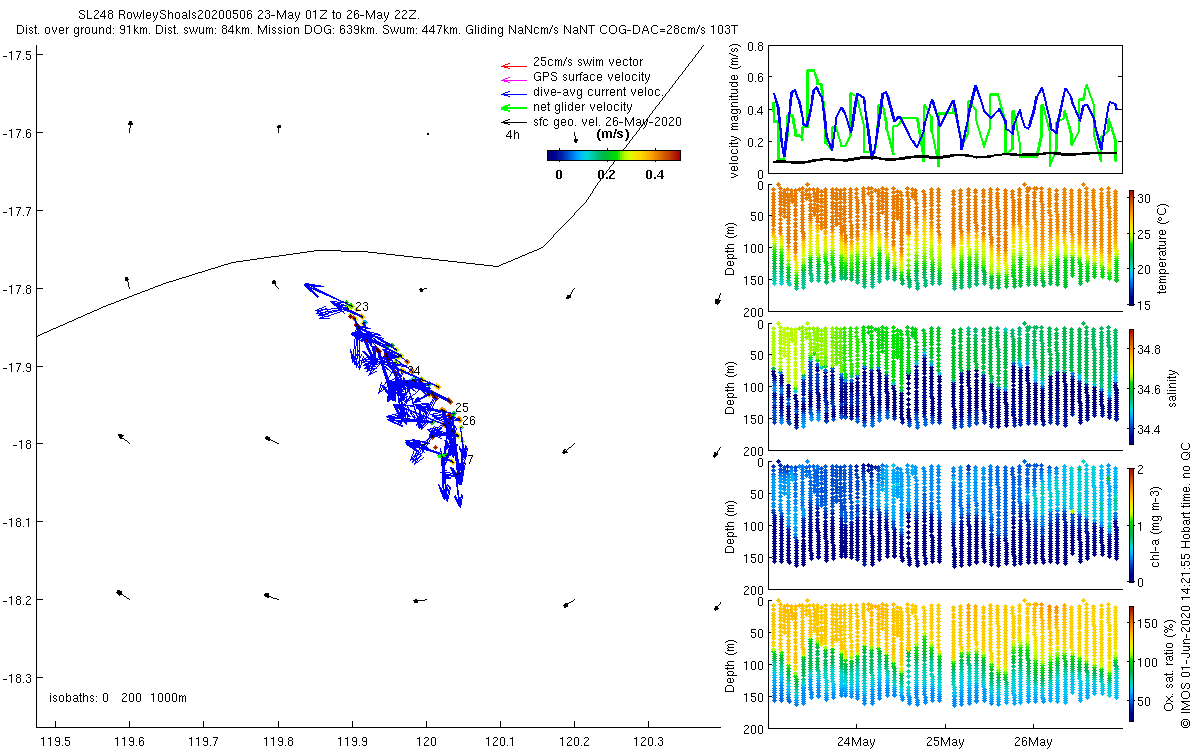Click the day '23' marker on the glider track
This screenshot has width=1200, height=750.
[362, 307]
